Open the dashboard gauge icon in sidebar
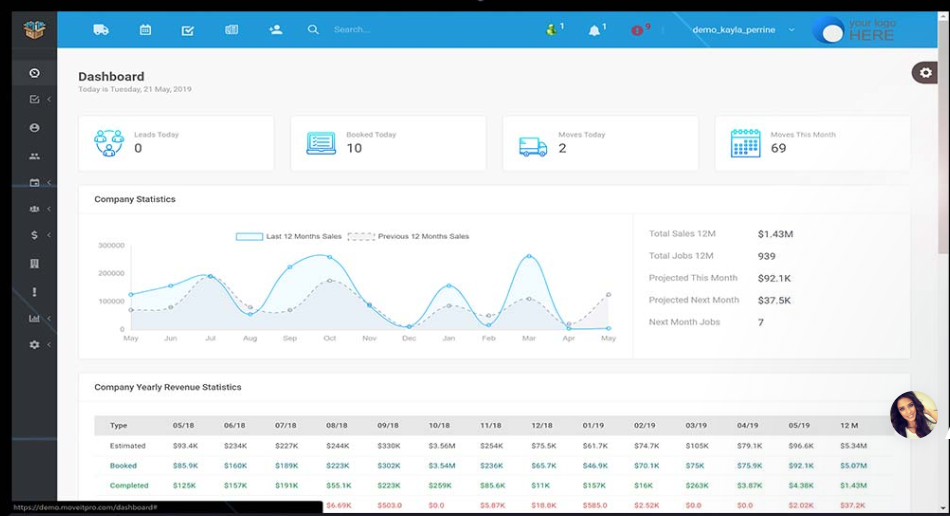950x516 pixels. click(x=35, y=73)
